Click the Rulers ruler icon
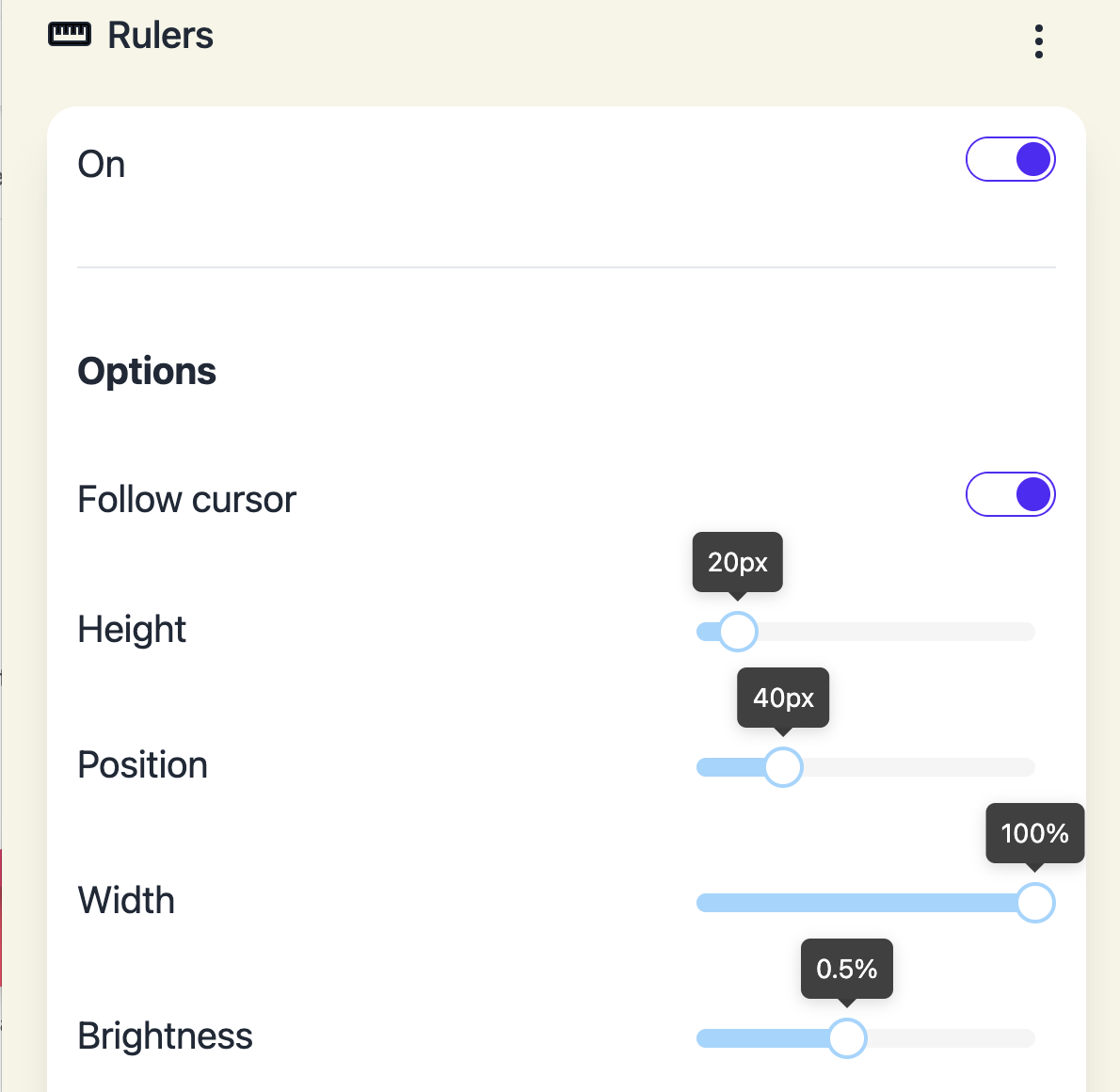 coord(70,34)
